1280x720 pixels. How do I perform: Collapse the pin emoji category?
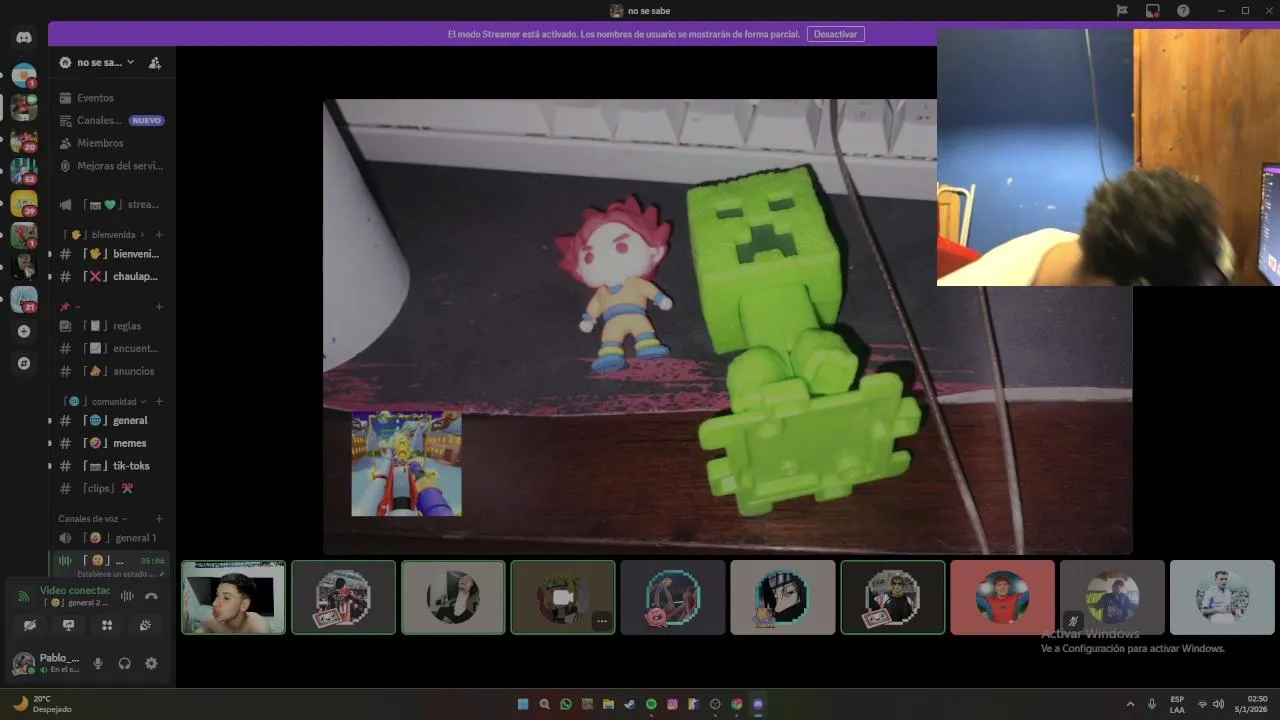(x=70, y=306)
